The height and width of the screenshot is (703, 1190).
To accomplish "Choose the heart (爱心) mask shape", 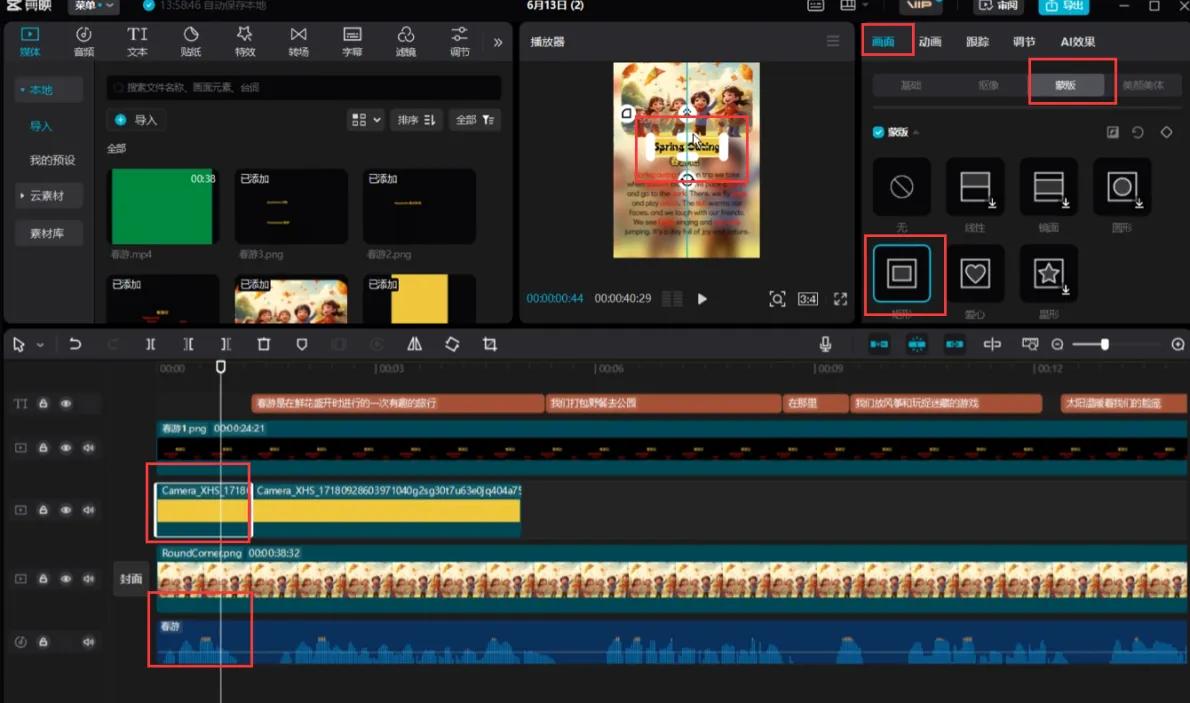I will pos(975,273).
